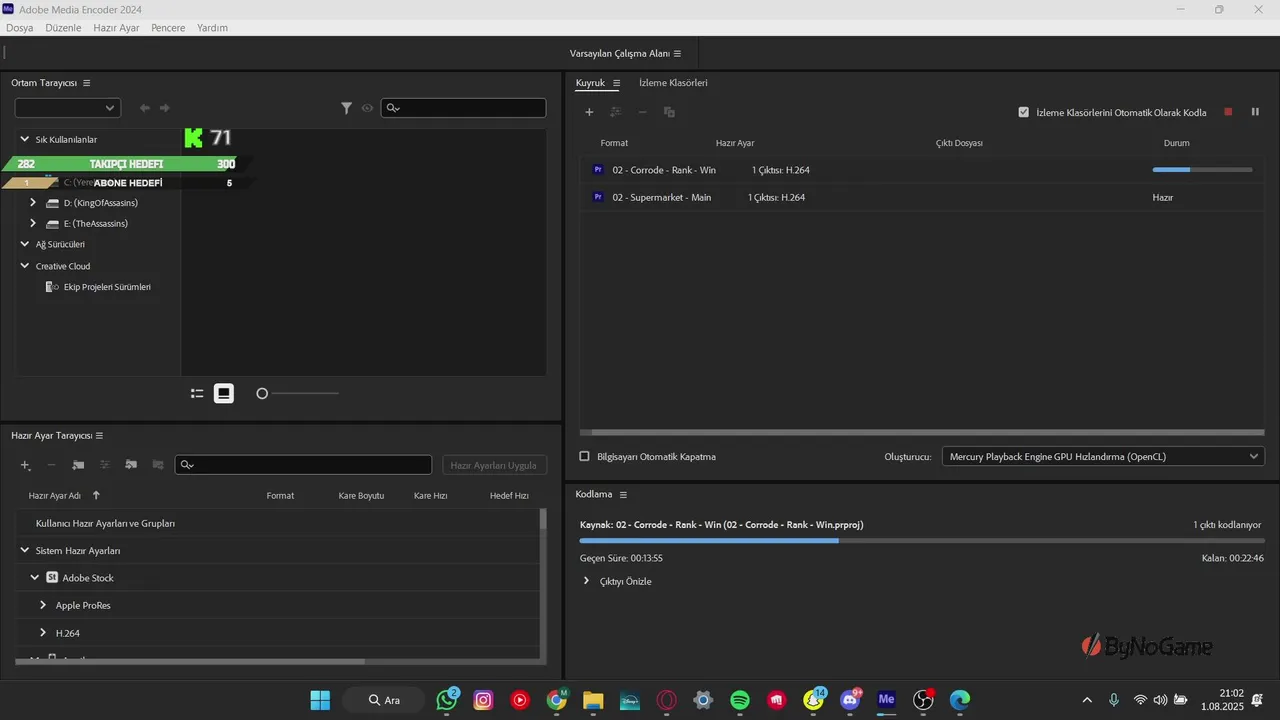Viewport: 1280px width, 720px height.
Task: Collapse Sistem Hazır Ayarları group
Action: 25,551
